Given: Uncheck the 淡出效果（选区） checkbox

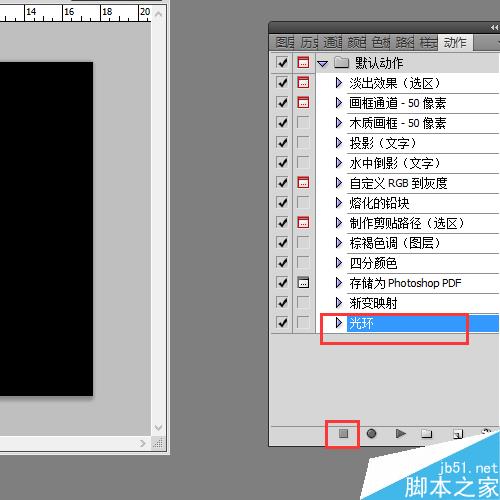Looking at the screenshot, I should click(x=282, y=82).
